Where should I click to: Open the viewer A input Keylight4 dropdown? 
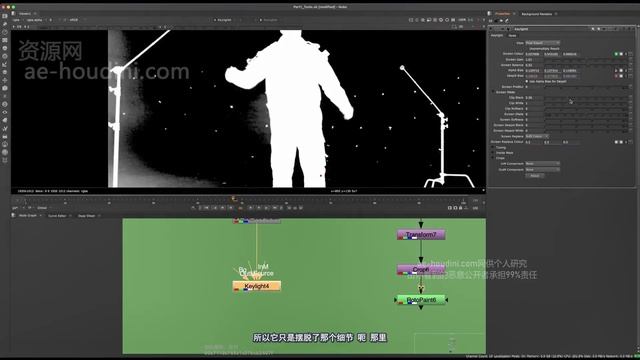pyautogui.click(x=227, y=20)
